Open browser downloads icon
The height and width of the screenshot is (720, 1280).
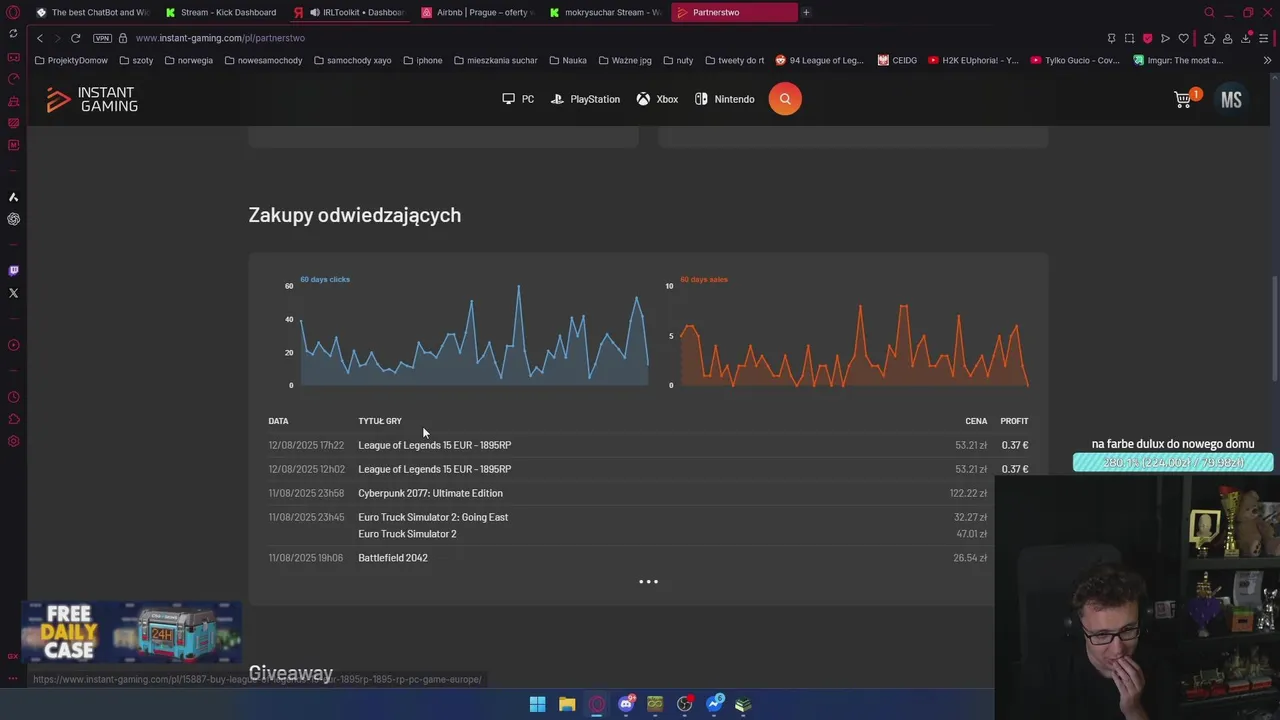[x=1246, y=38]
